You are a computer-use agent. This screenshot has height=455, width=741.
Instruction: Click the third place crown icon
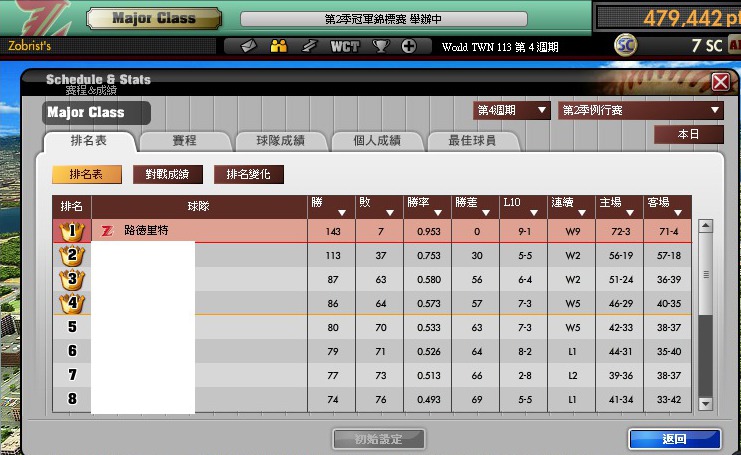coord(72,279)
